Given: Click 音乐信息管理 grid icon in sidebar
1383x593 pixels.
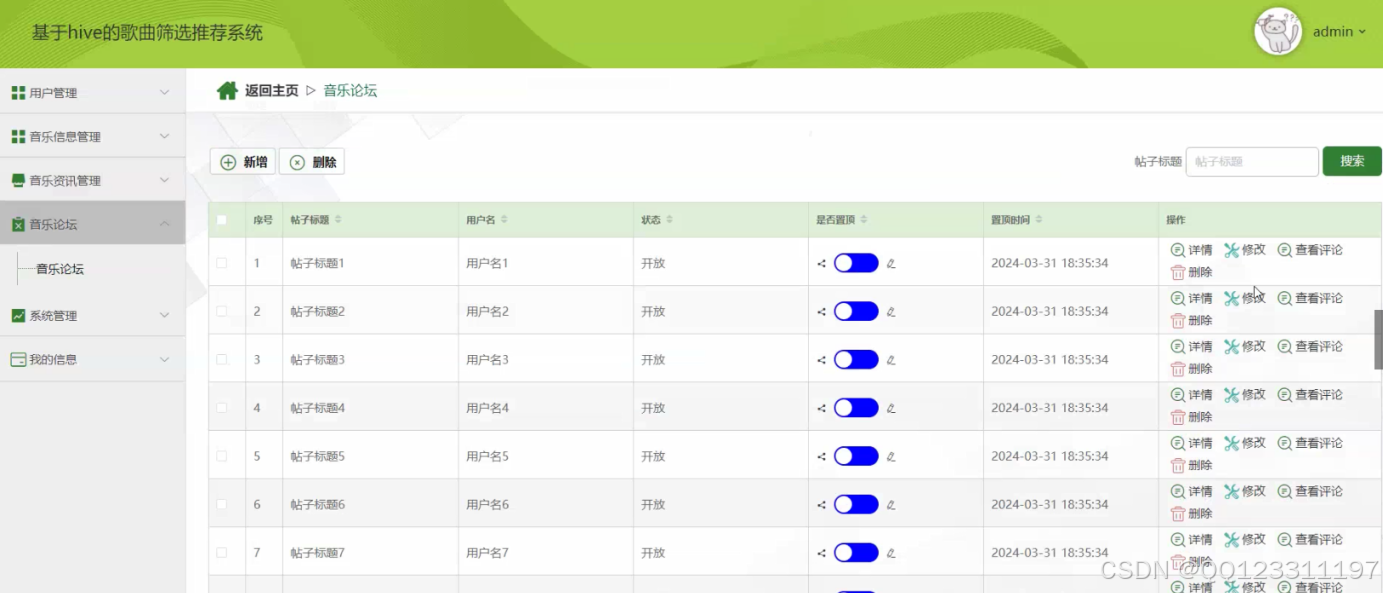Looking at the screenshot, I should point(18,137).
